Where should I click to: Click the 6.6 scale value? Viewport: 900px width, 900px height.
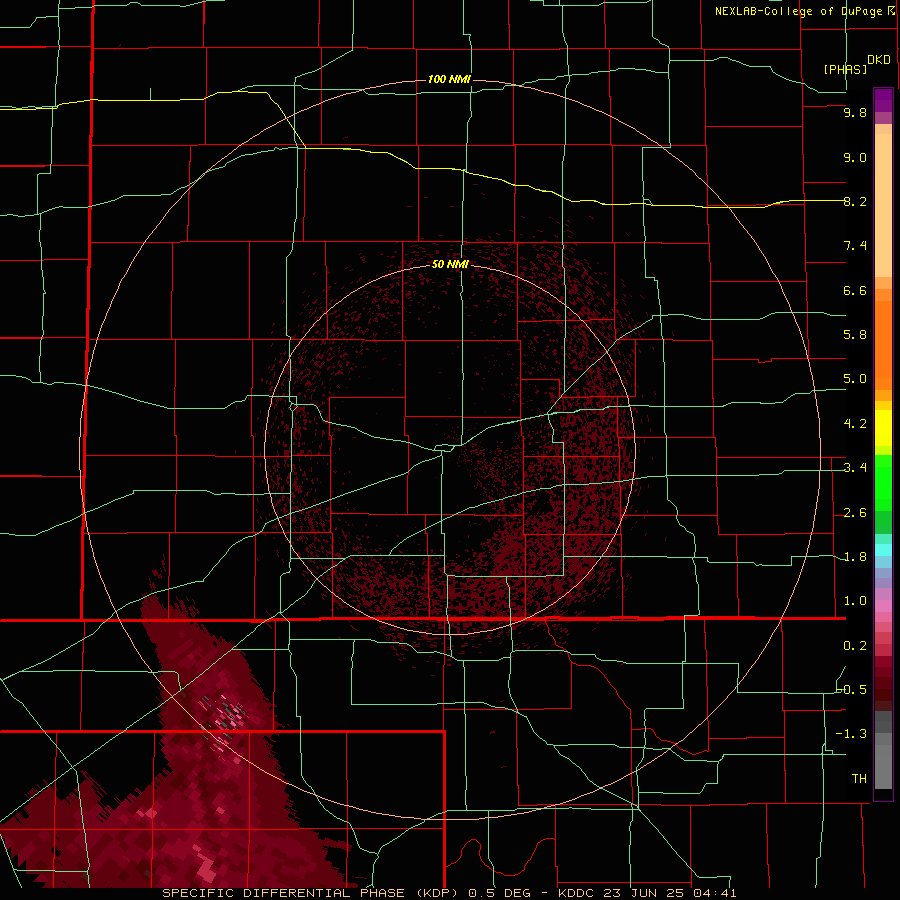[855, 290]
